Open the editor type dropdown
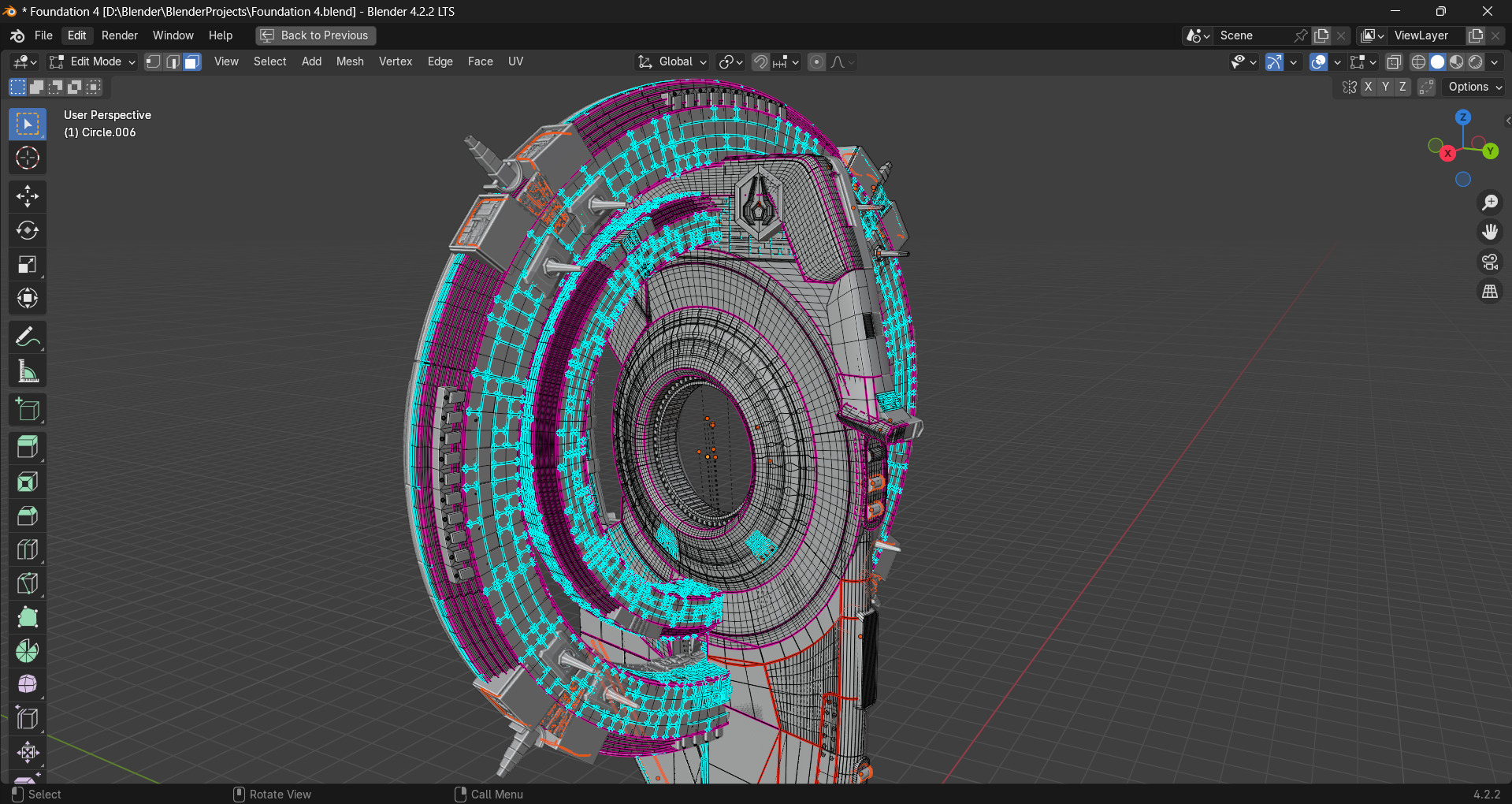The width and height of the screenshot is (1512, 804). tap(25, 61)
